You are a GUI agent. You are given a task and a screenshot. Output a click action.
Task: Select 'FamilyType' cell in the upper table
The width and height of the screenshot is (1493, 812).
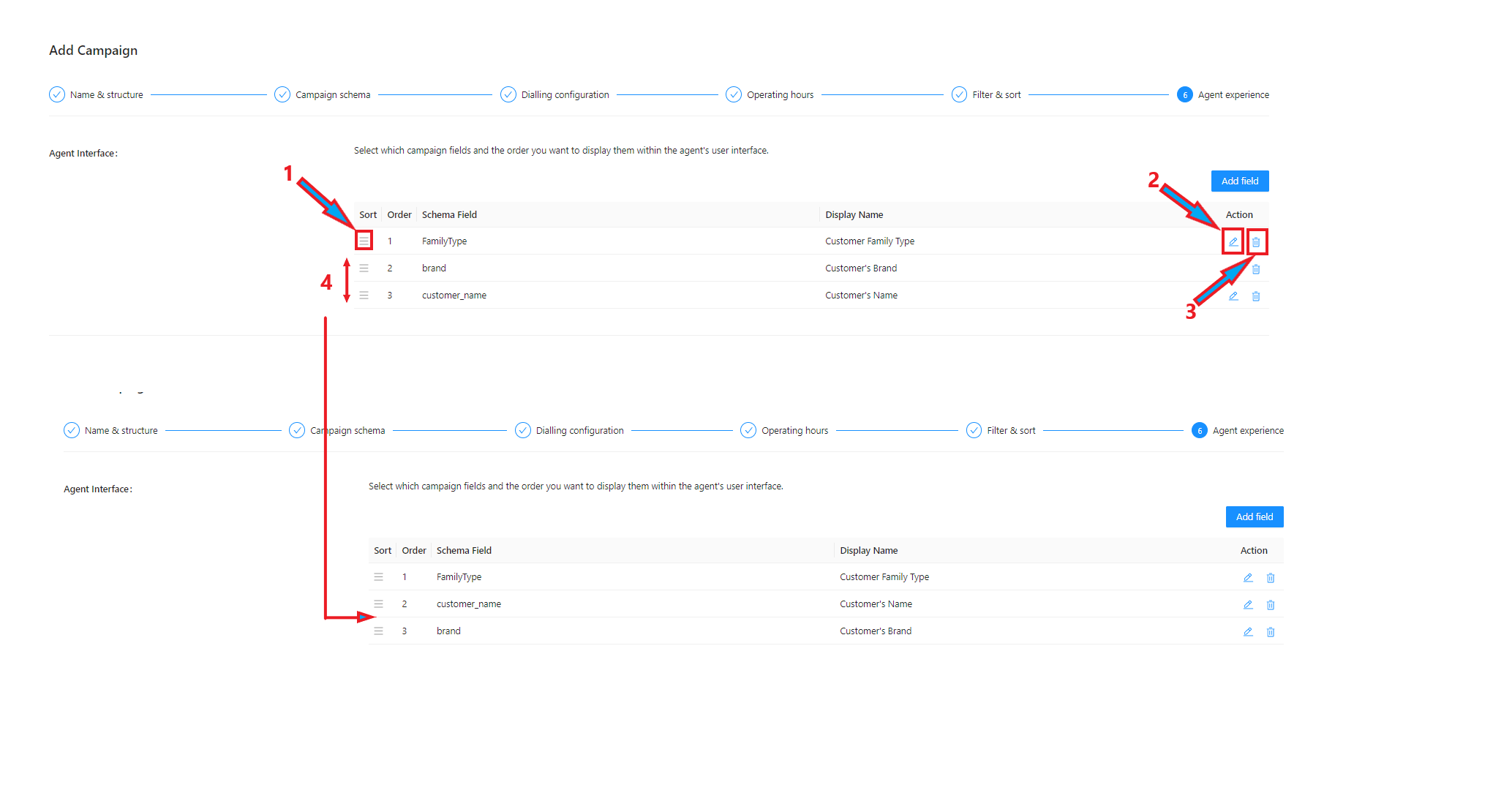coord(444,241)
